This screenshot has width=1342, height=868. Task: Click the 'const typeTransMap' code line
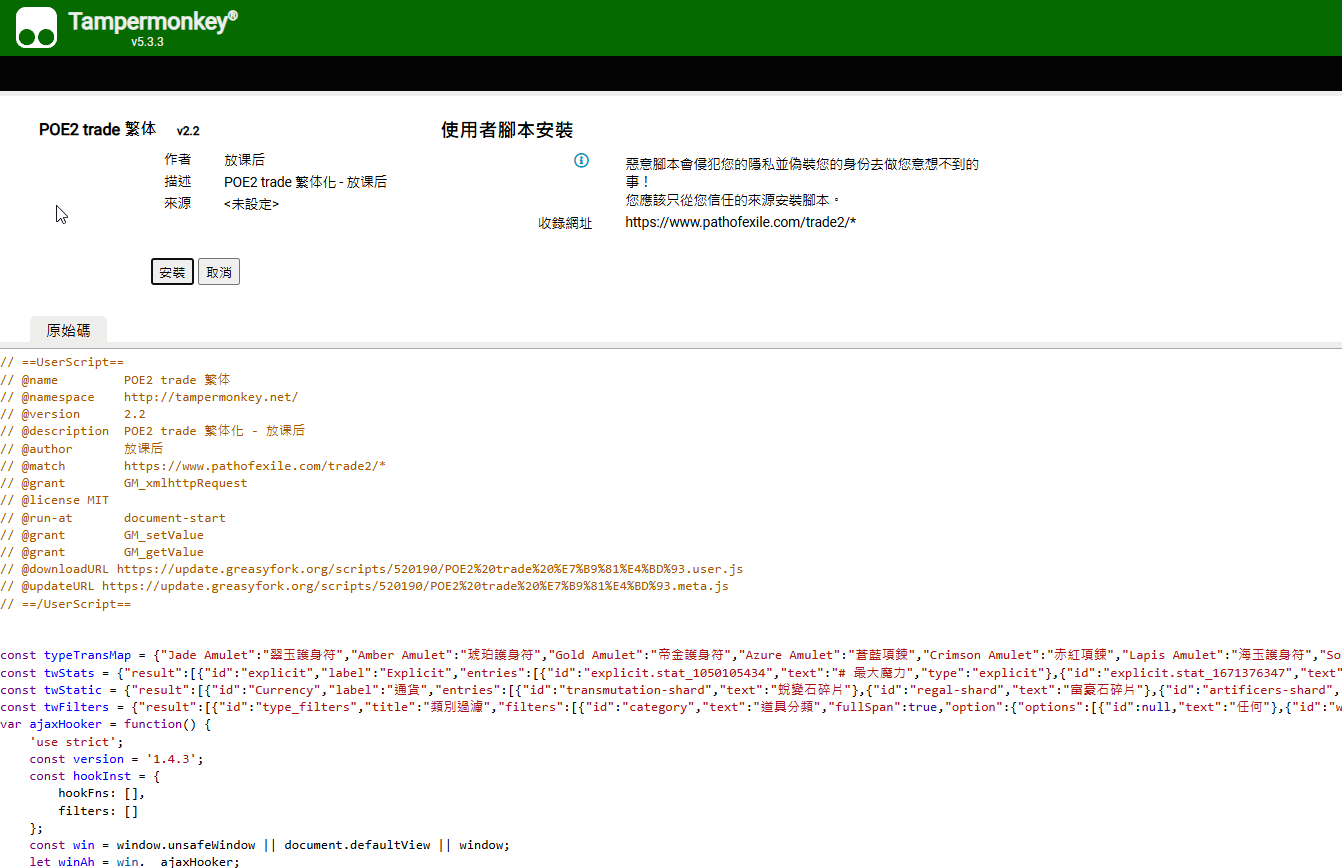tap(671, 655)
